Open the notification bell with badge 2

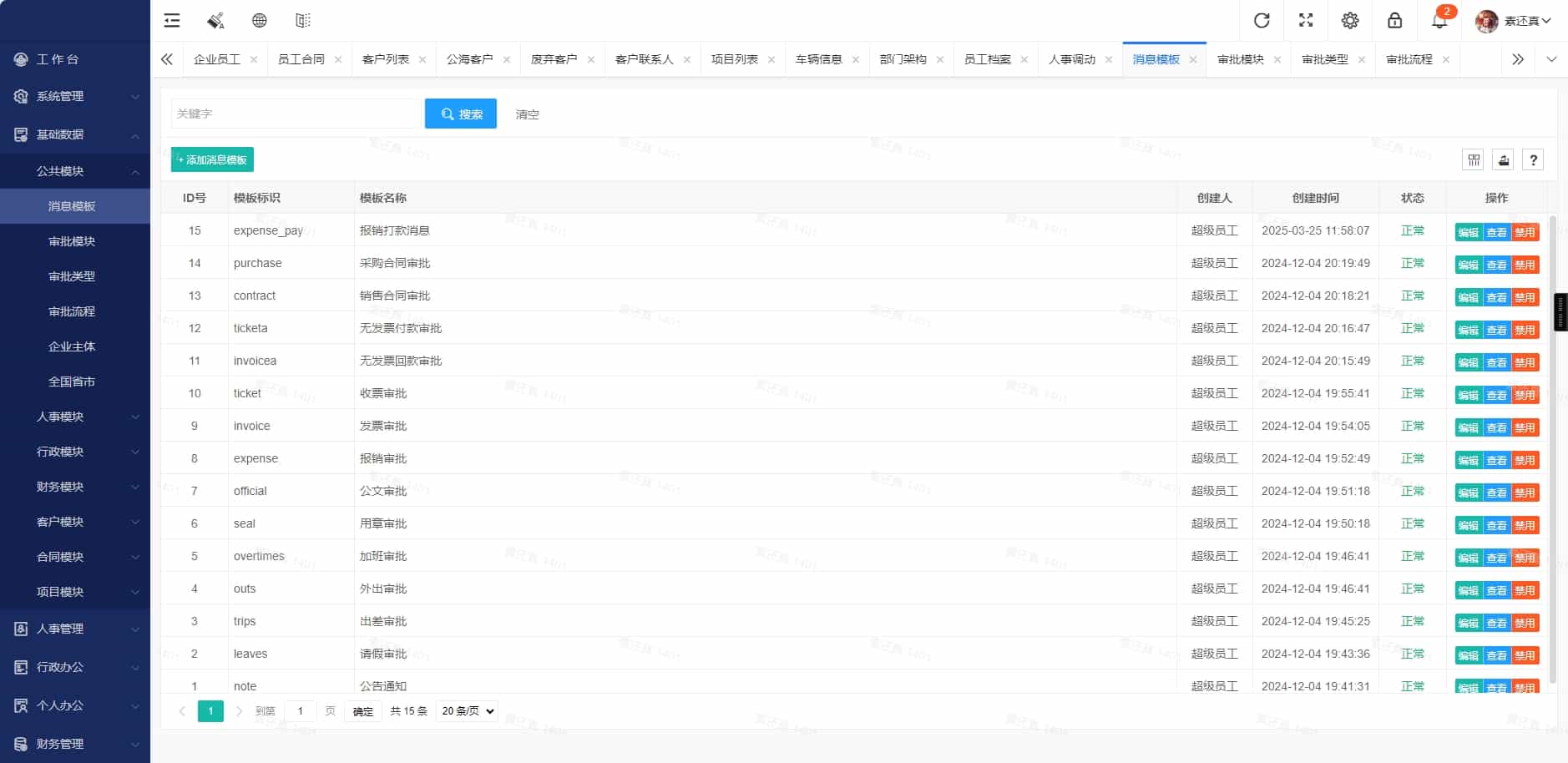(x=1439, y=20)
